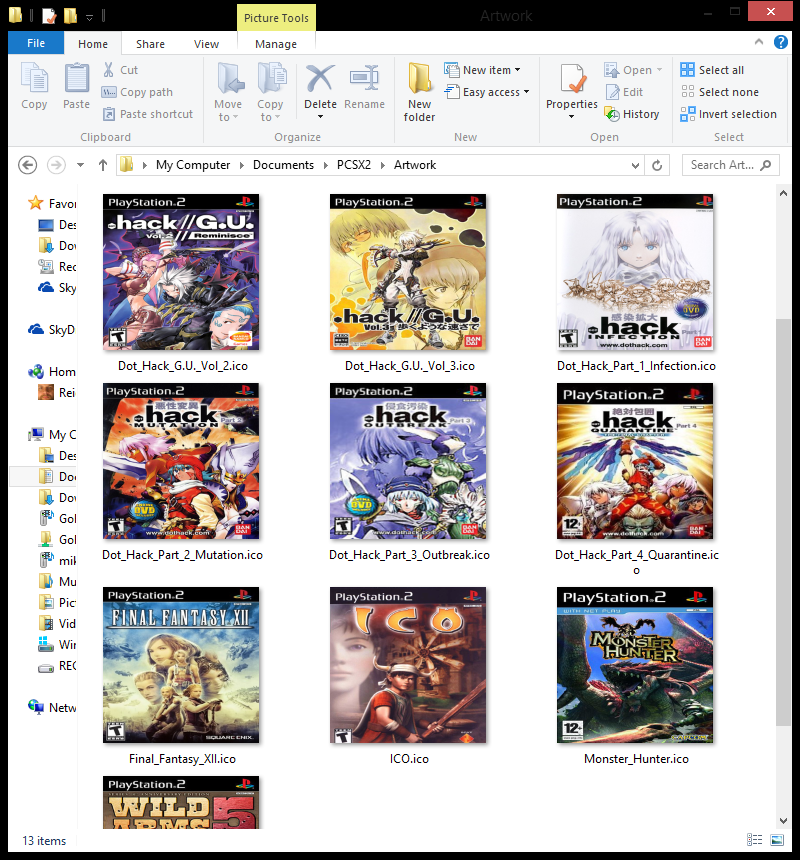800x860 pixels.
Task: Go up one folder level
Action: [x=103, y=165]
